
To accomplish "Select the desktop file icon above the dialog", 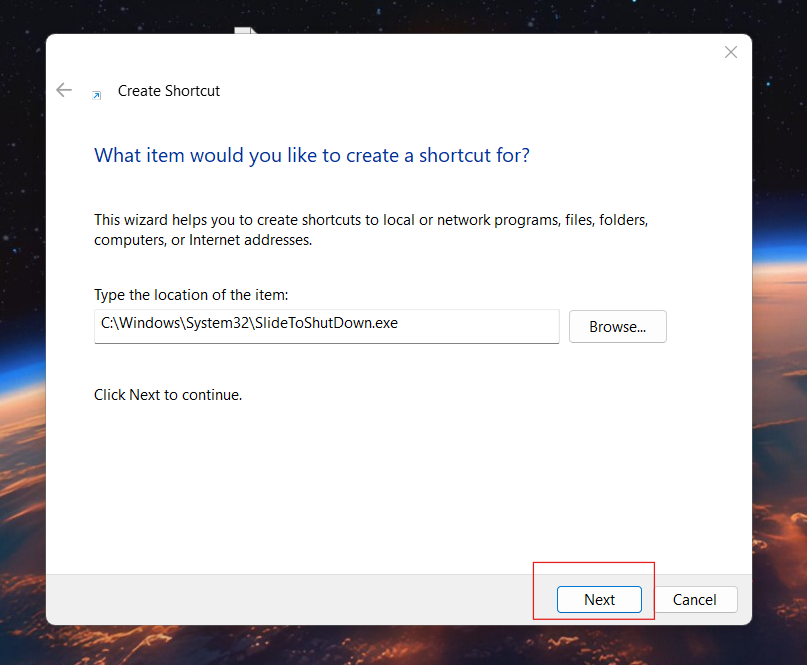I will (244, 31).
